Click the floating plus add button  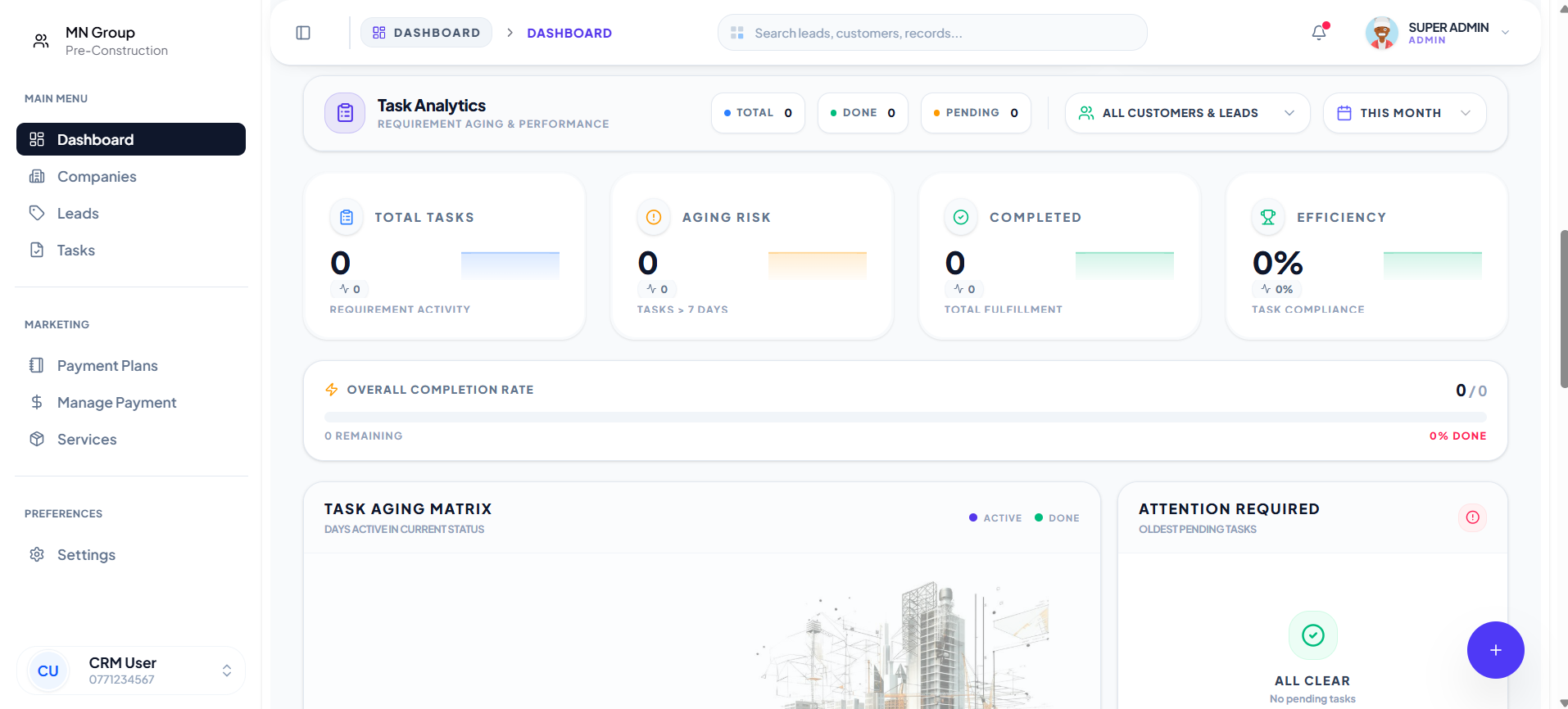coord(1495,650)
